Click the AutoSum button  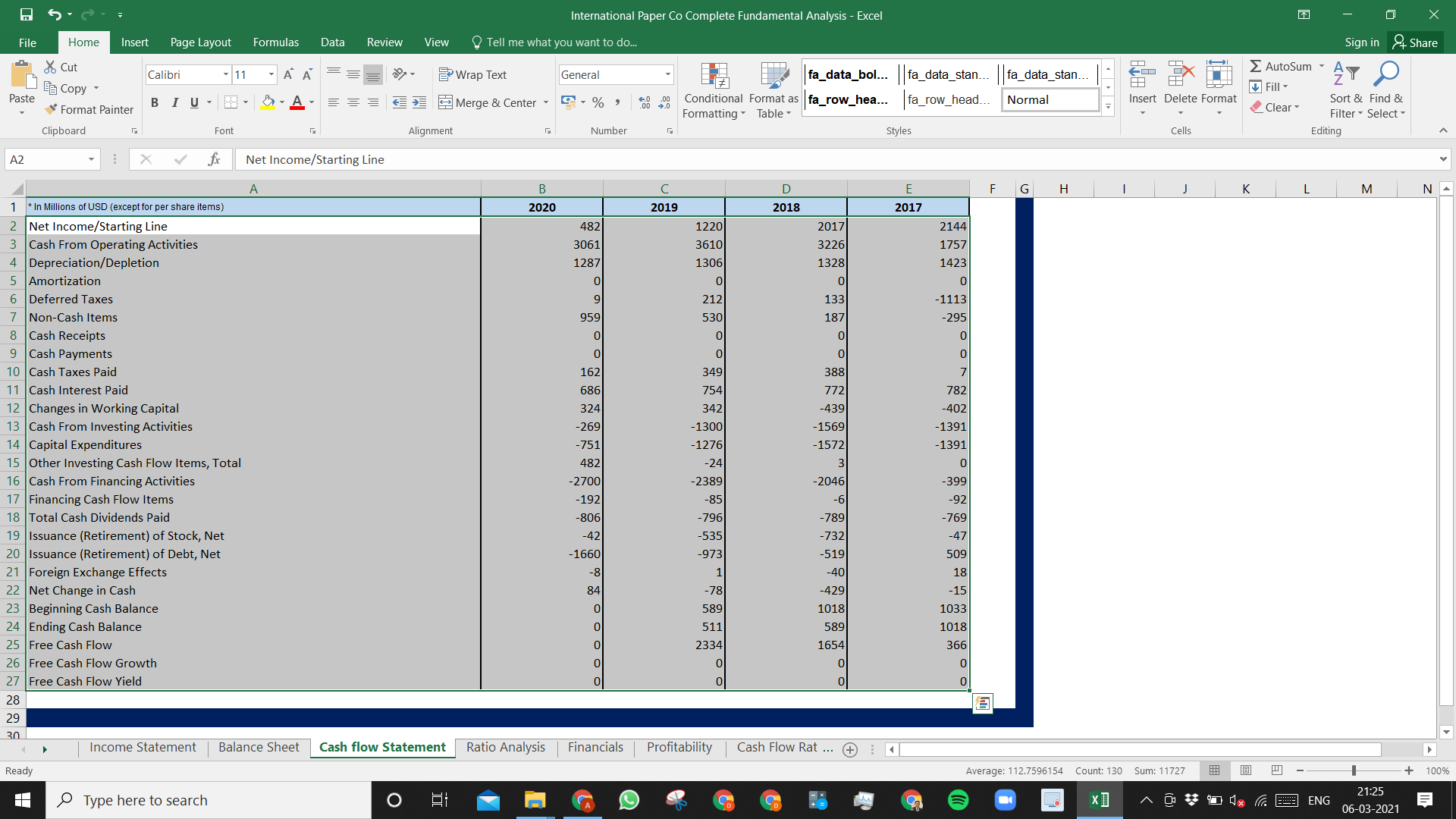pos(1280,66)
